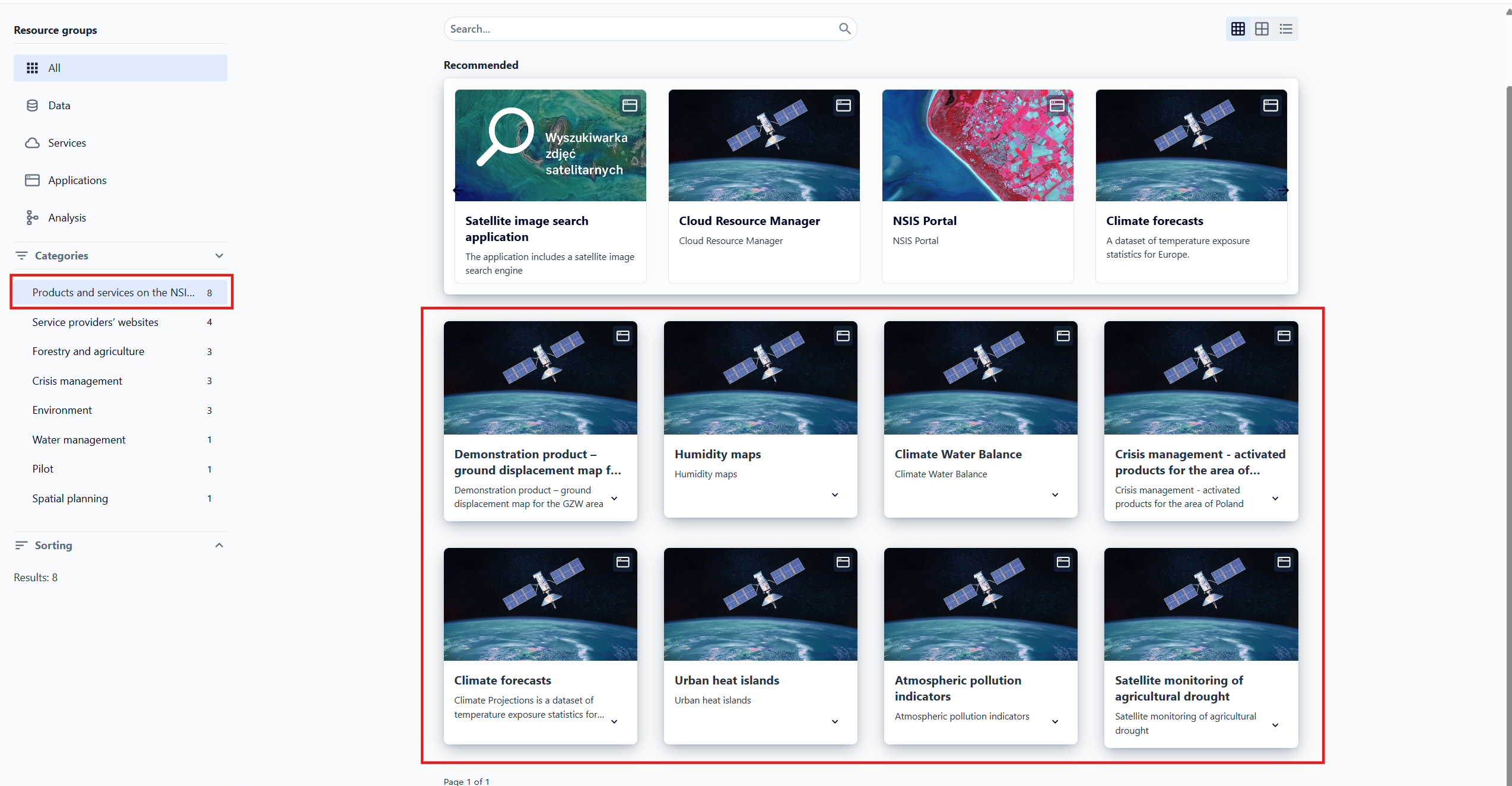Collapse the Categories section chevron
The image size is (1512, 786).
pyautogui.click(x=219, y=255)
